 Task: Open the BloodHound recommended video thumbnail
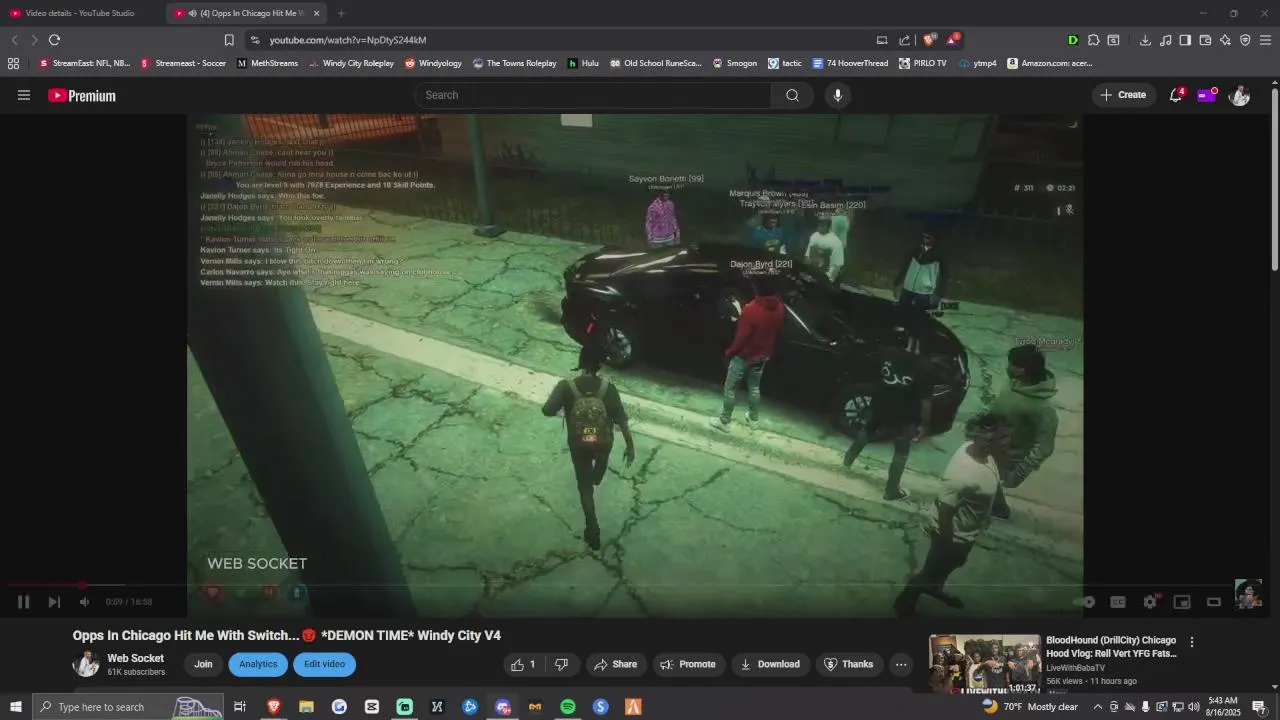(985, 664)
